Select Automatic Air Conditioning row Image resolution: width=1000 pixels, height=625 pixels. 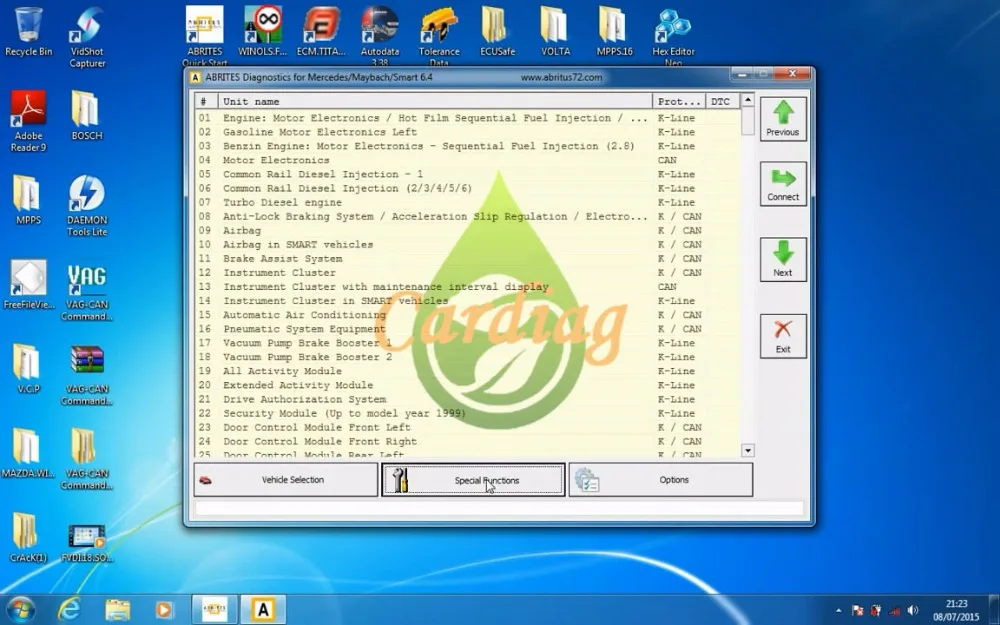coord(468,314)
